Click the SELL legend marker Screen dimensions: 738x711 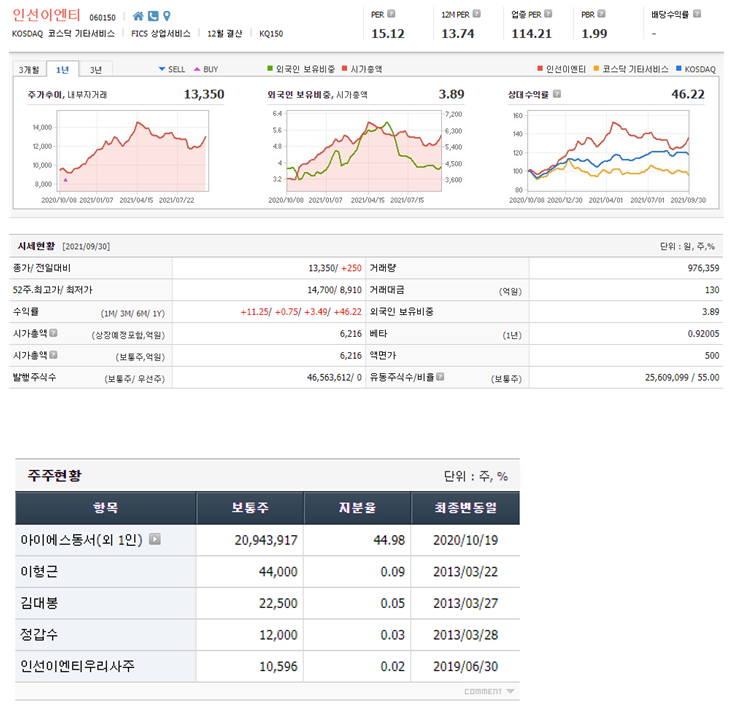click(162, 69)
